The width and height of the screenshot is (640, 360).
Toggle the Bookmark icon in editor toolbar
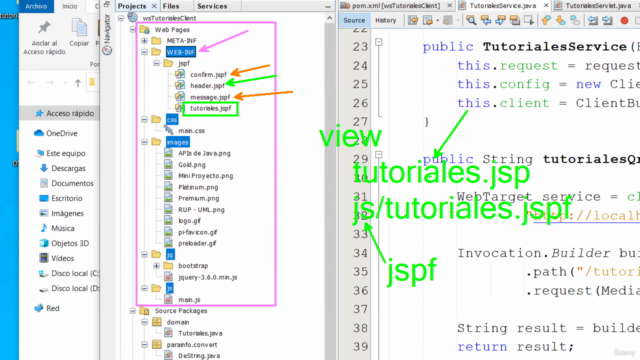575,20
